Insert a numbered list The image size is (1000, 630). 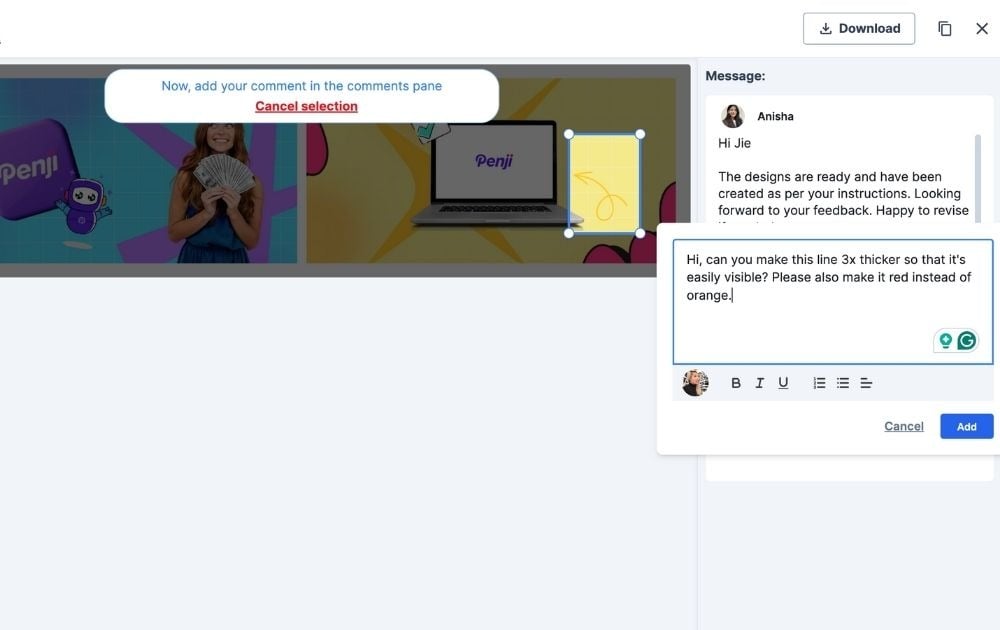[x=819, y=383]
